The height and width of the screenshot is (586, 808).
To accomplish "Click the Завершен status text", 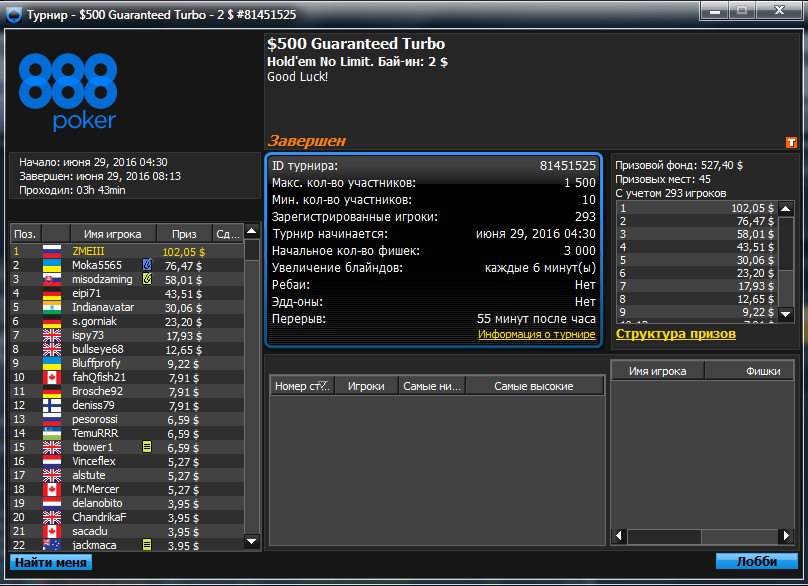I will 307,141.
